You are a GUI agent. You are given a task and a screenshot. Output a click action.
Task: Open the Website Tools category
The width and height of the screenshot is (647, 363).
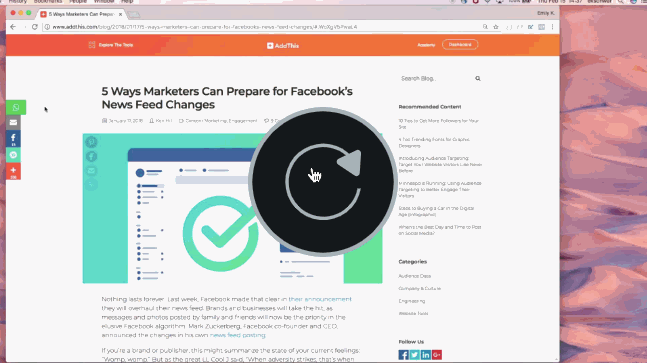(413, 314)
